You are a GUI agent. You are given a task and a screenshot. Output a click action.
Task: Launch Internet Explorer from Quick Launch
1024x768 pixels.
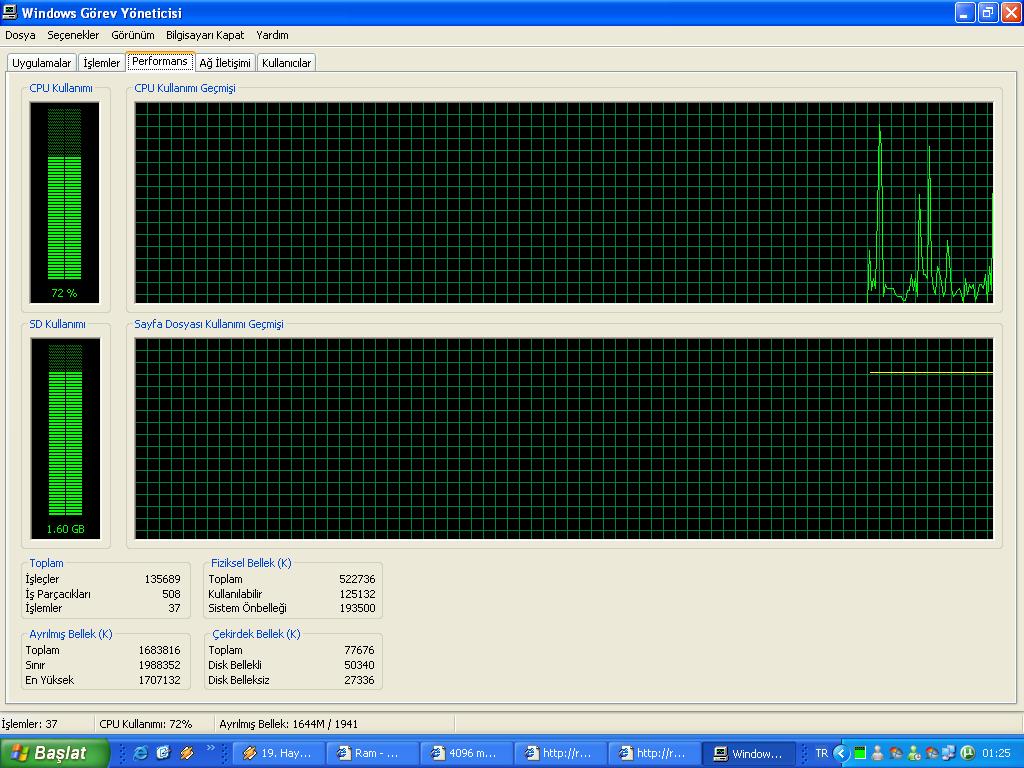[x=140, y=753]
